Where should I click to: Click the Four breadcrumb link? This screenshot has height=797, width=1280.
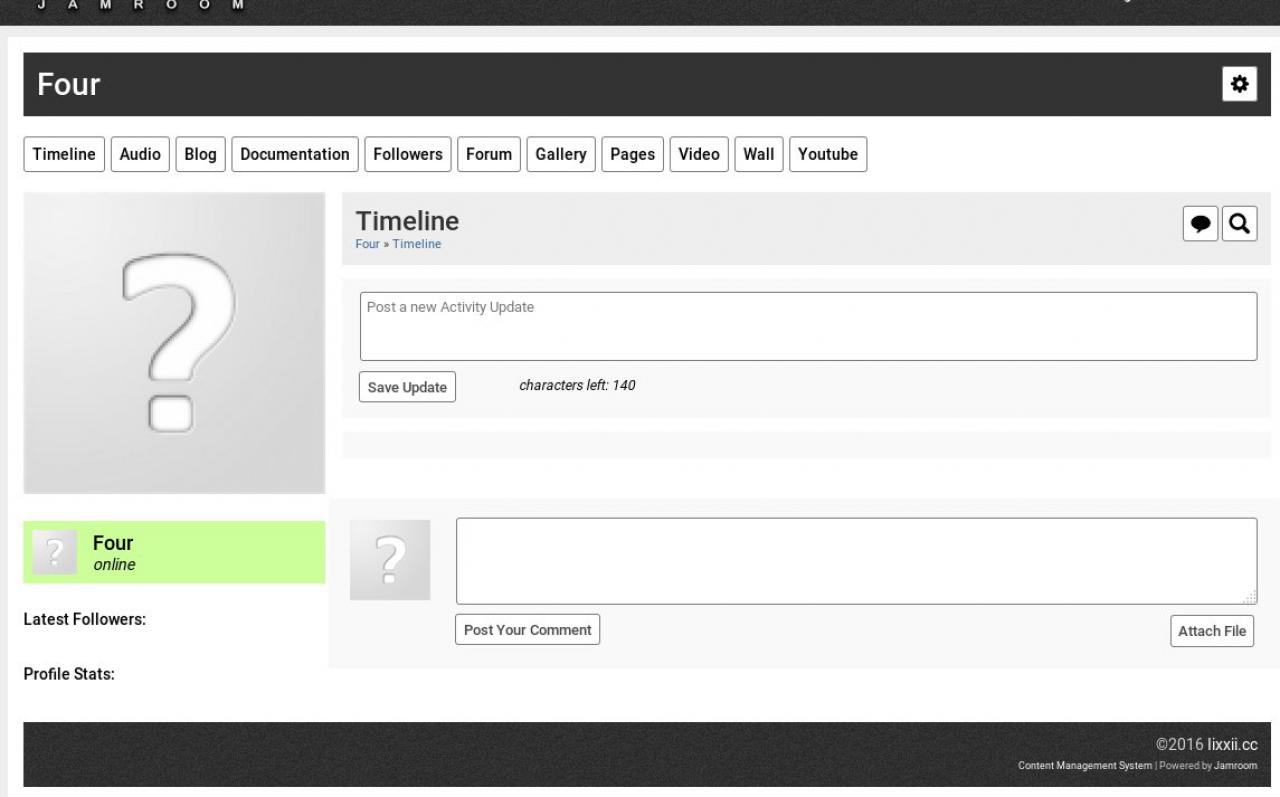pos(367,244)
